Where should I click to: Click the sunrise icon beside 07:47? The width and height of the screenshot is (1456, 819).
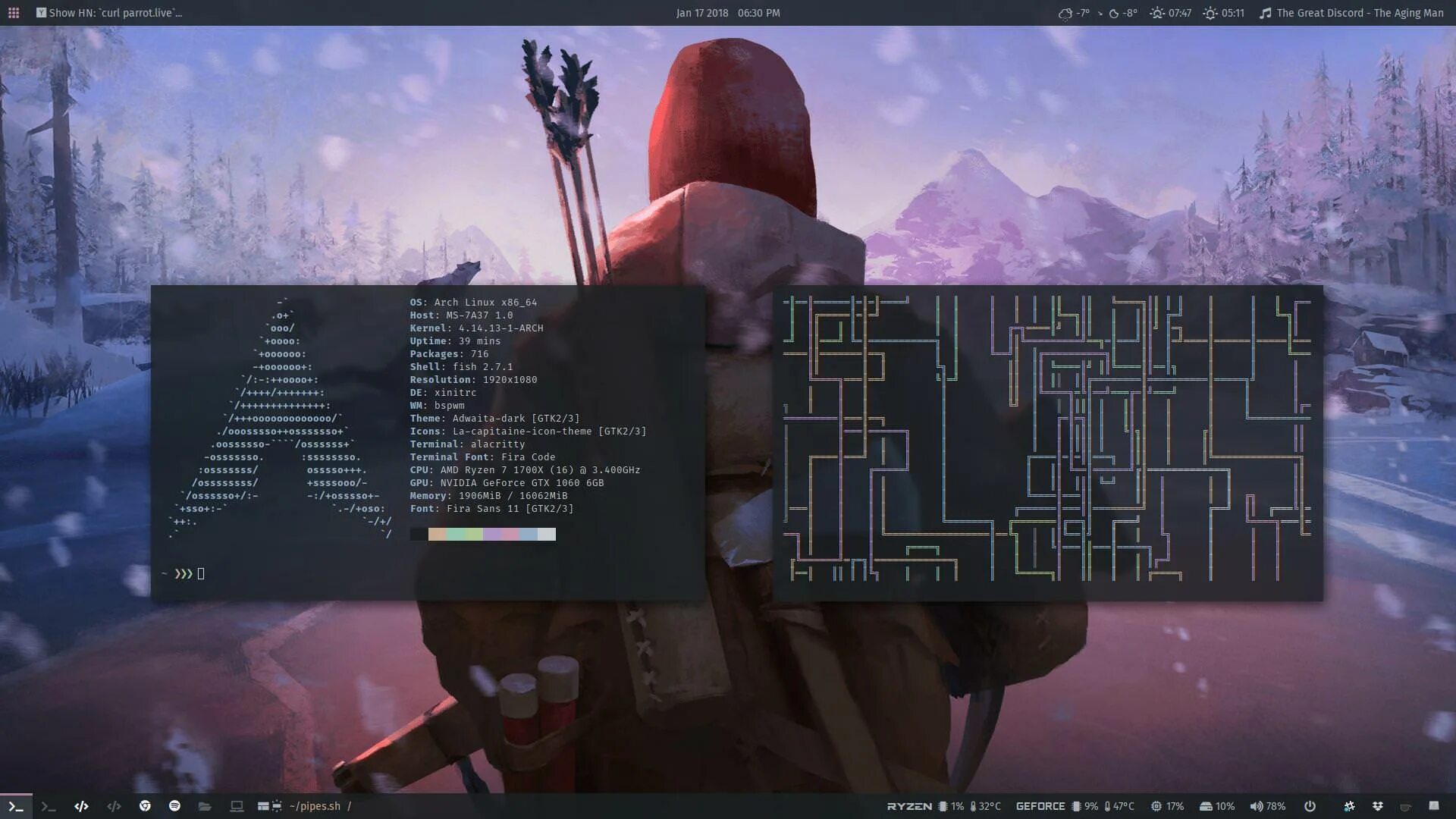tap(1156, 13)
